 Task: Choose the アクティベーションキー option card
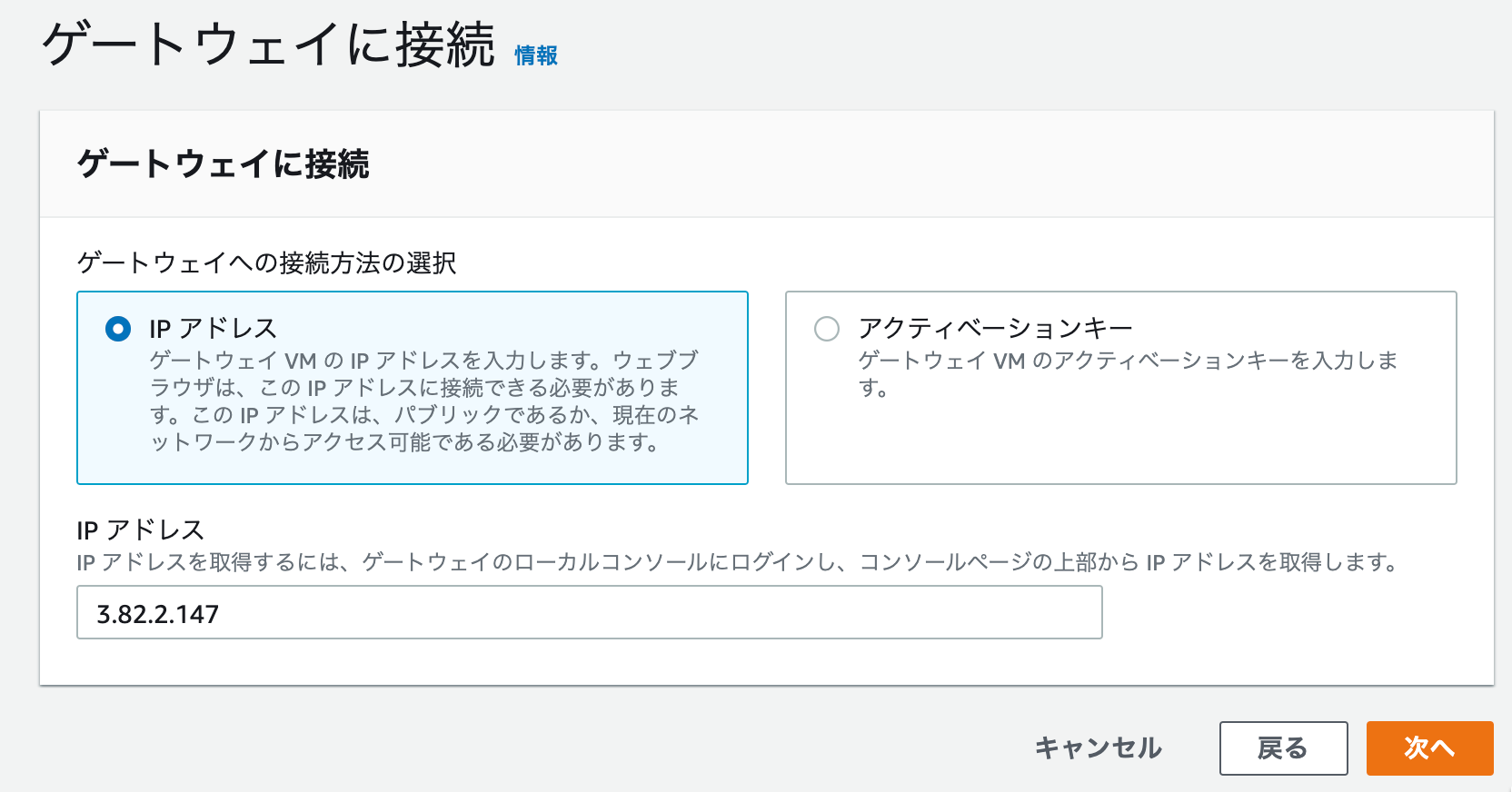1120,388
